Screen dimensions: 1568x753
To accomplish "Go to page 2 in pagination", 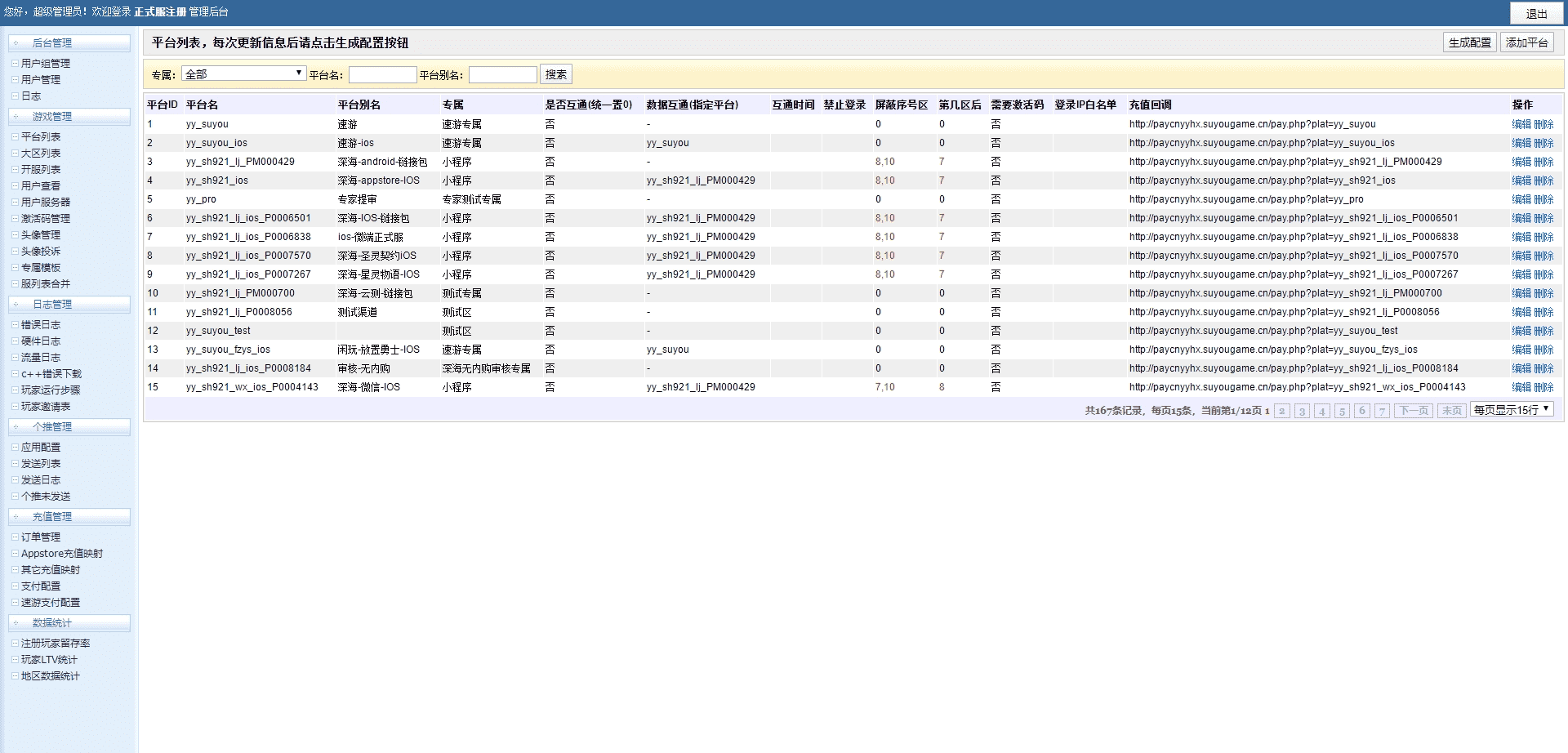I will pos(1282,411).
